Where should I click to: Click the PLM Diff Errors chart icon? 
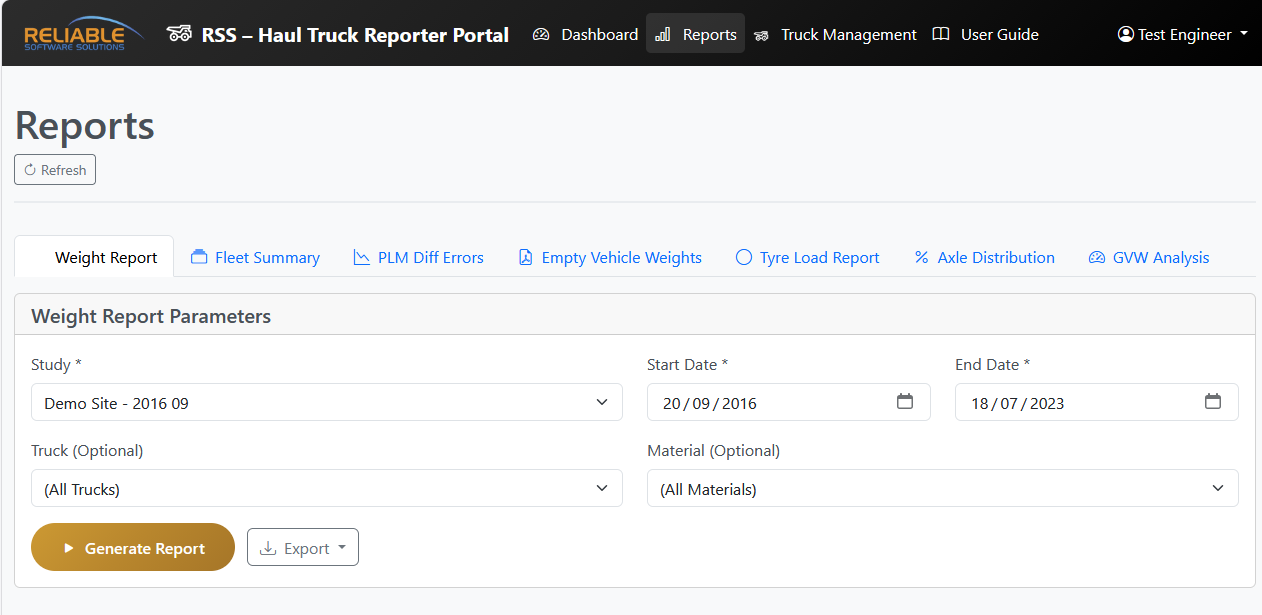[x=362, y=257]
